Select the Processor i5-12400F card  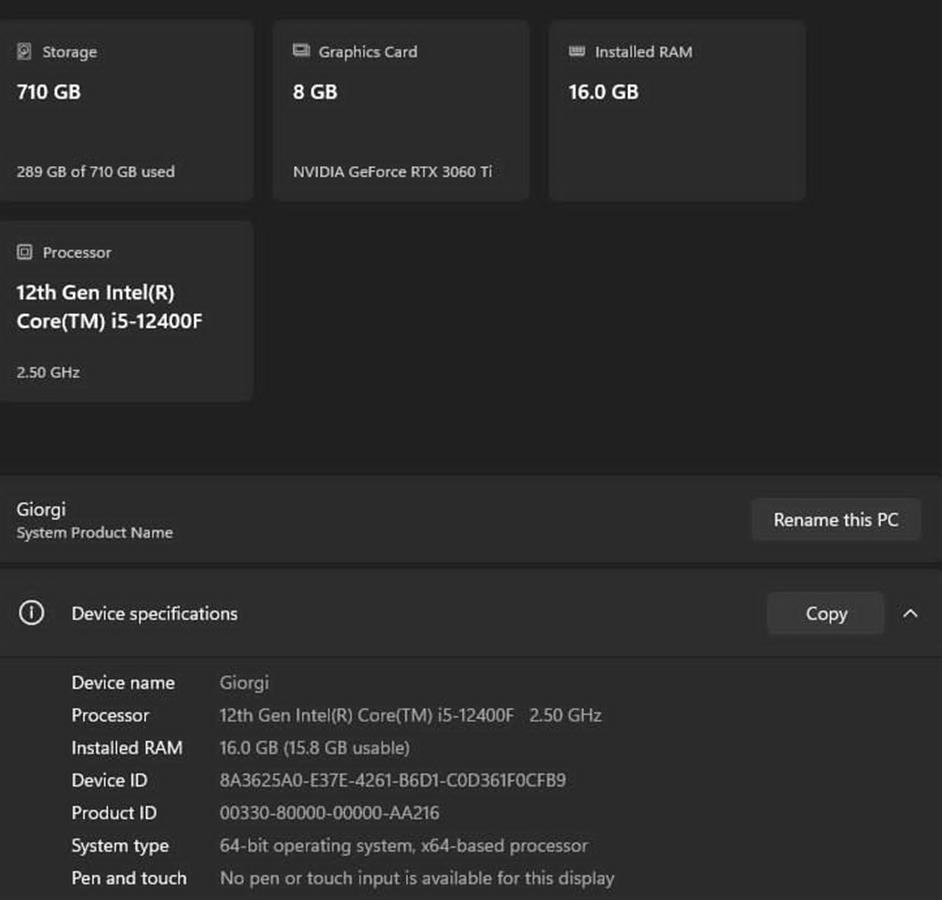point(124,311)
